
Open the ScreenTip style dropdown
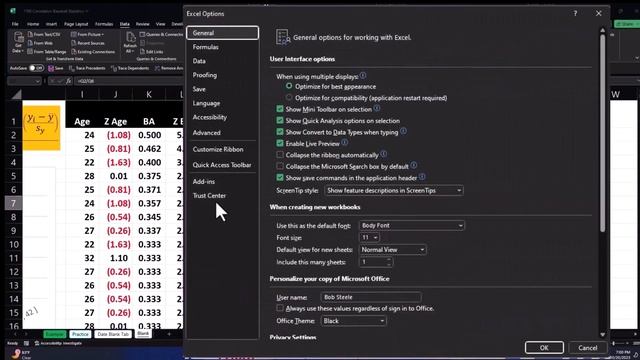[x=394, y=191]
